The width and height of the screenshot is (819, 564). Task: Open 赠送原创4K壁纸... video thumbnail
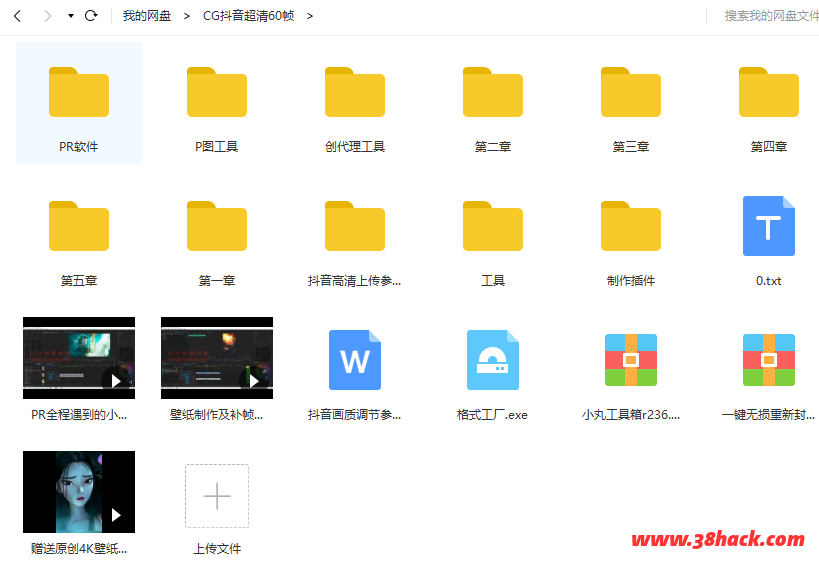79,492
